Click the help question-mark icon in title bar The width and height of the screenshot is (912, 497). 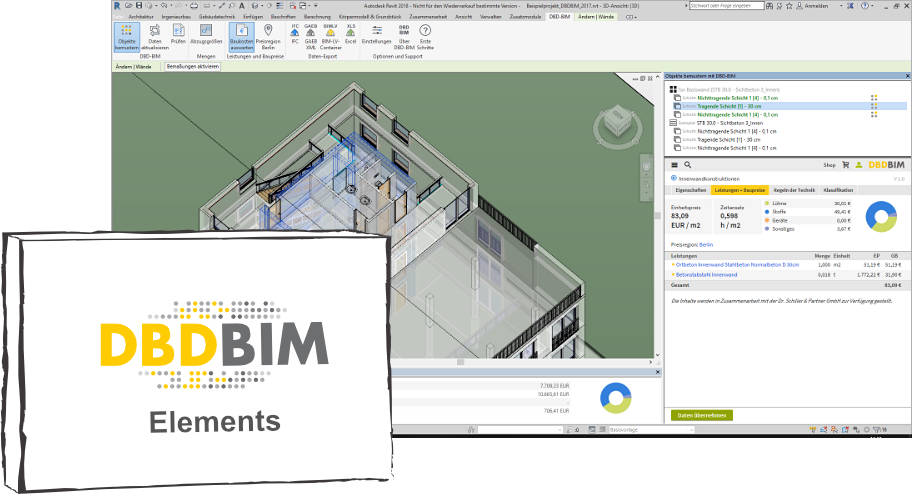point(865,5)
